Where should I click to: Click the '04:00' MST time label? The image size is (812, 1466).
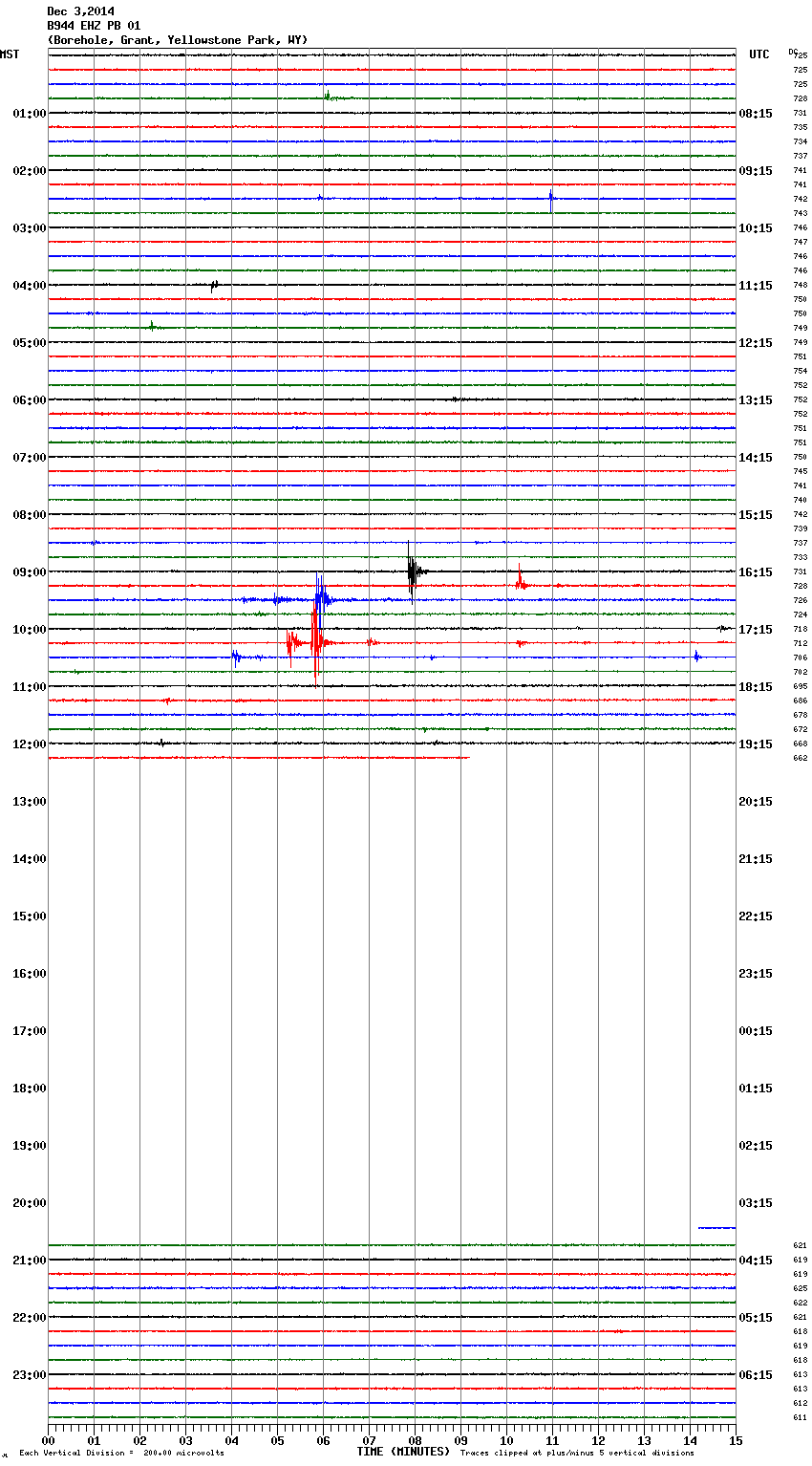click(x=29, y=286)
